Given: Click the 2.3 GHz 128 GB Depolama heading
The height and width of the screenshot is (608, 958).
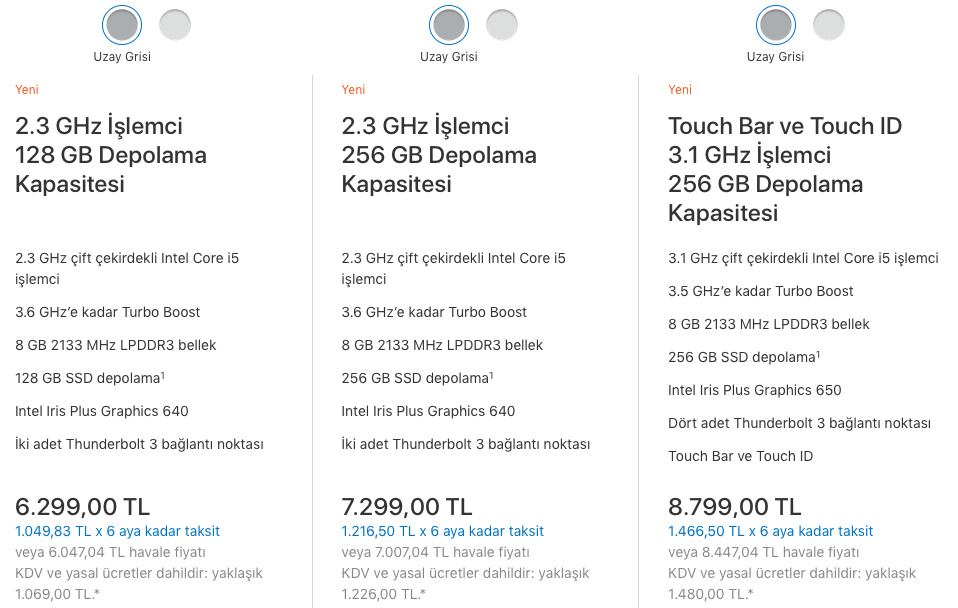Looking at the screenshot, I should click(x=111, y=155).
